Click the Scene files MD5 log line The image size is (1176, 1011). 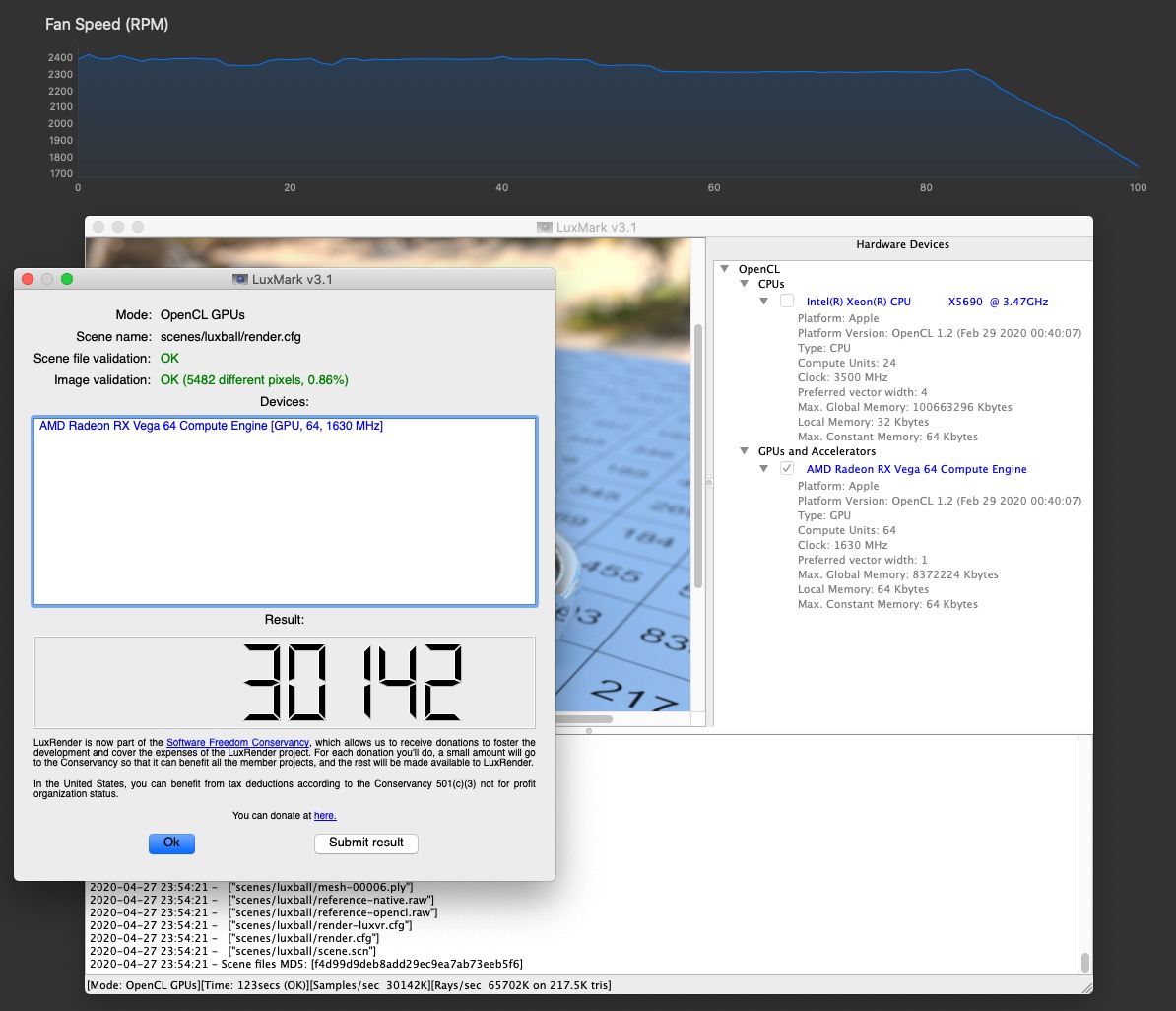click(306, 964)
